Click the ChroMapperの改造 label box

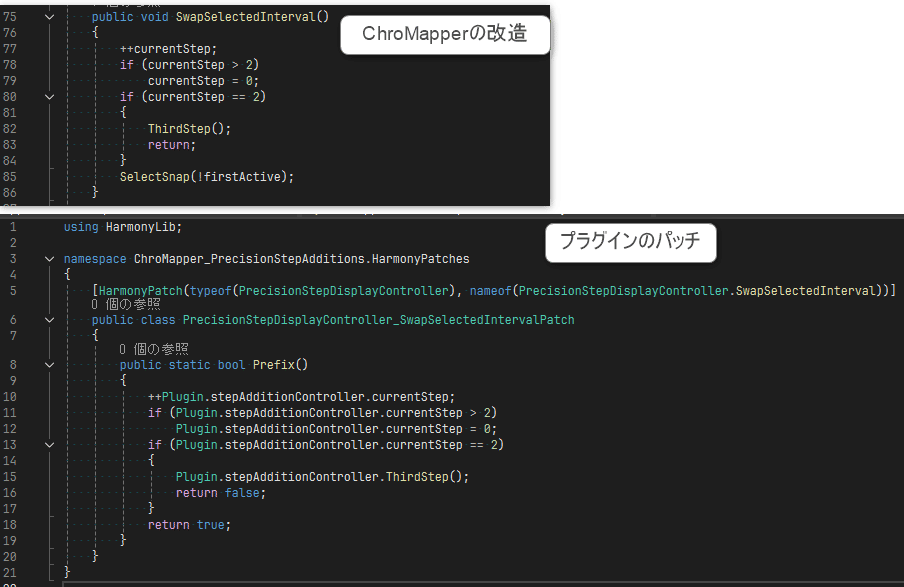pos(445,35)
